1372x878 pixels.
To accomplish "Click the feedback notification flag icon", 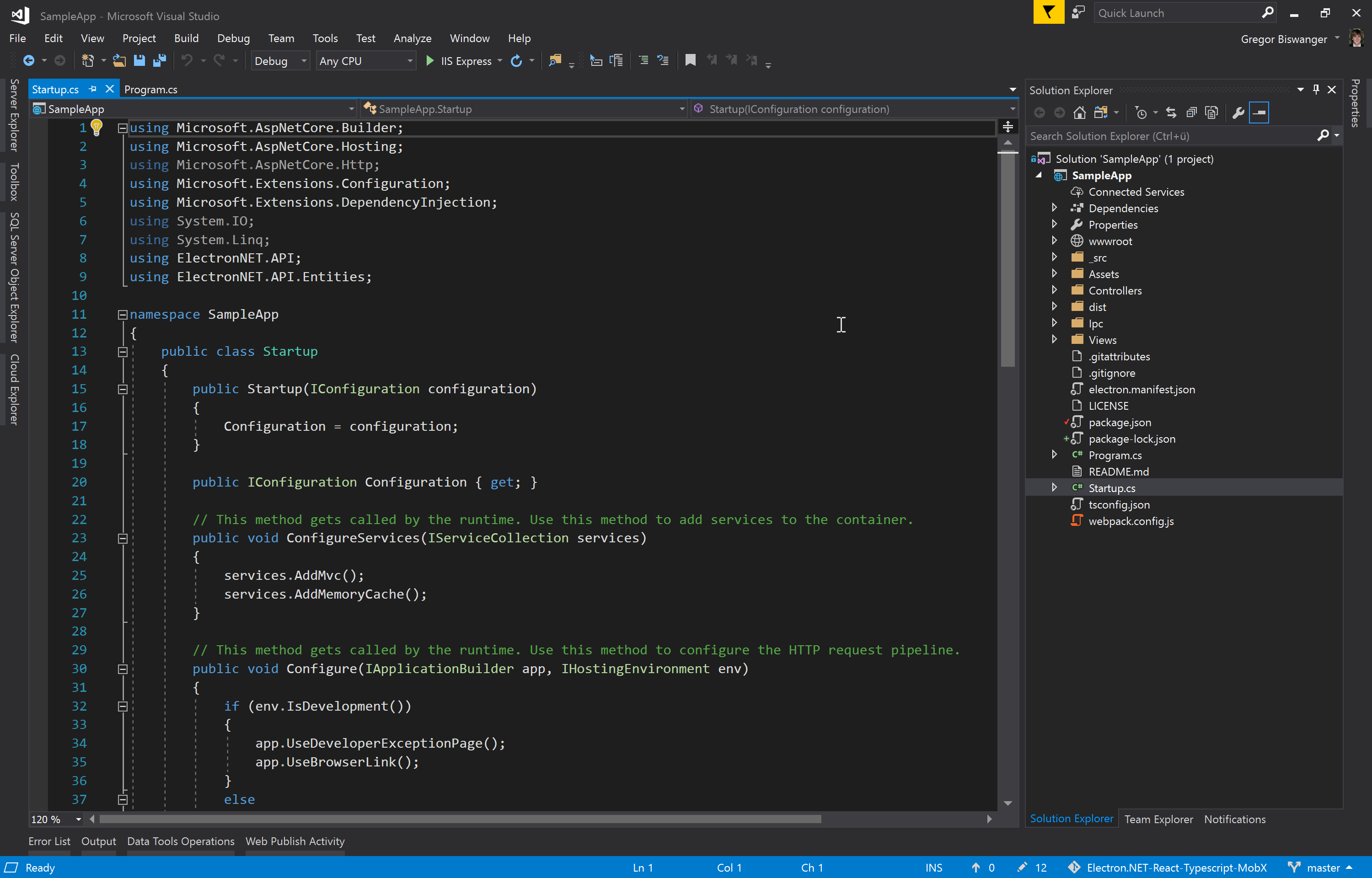I will pos(1048,12).
